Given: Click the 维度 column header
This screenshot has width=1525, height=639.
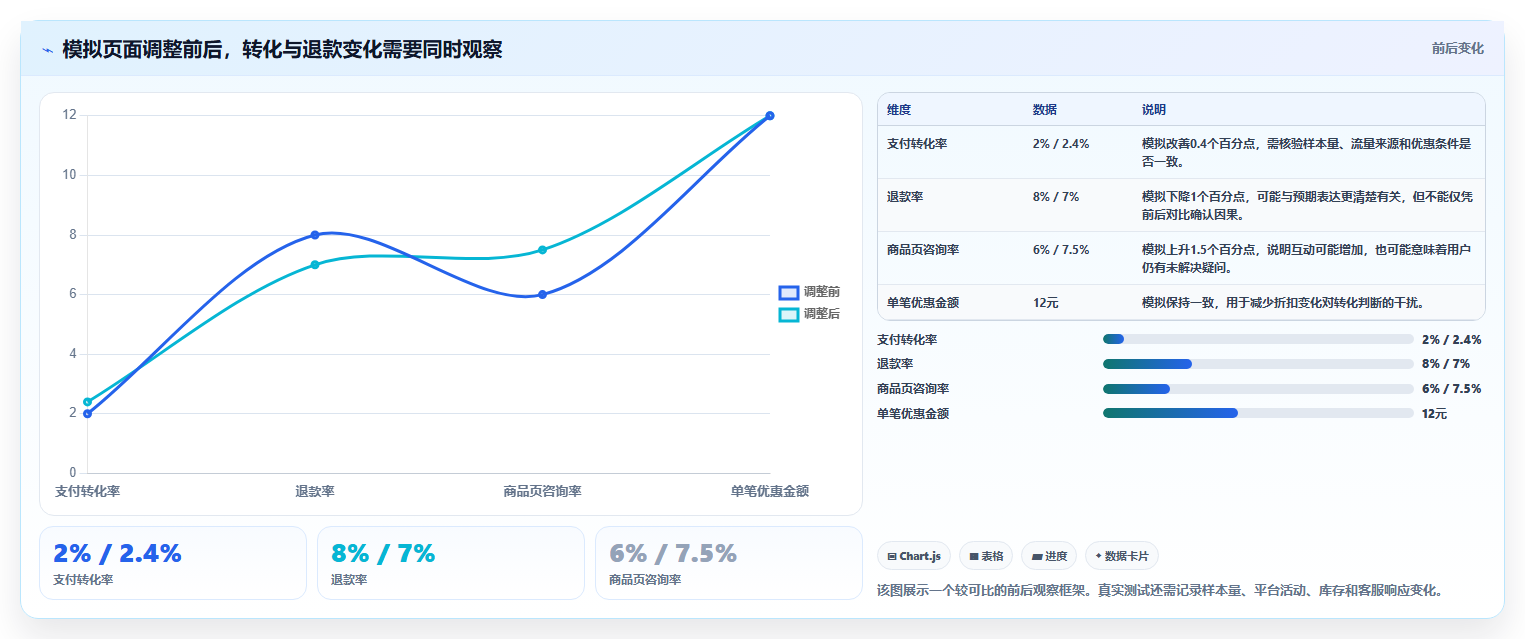Looking at the screenshot, I should point(899,110).
